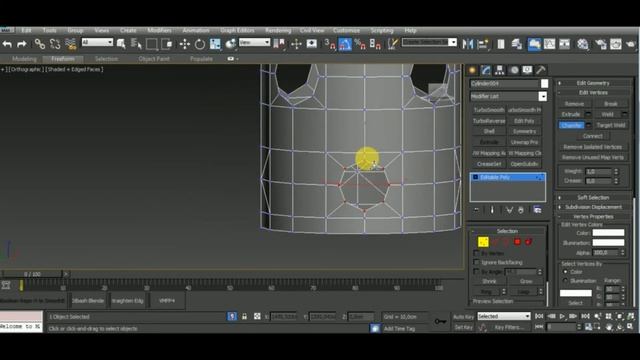Viewport: 640px width, 360px height.
Task: Open the Rendering menu
Action: [x=278, y=31]
